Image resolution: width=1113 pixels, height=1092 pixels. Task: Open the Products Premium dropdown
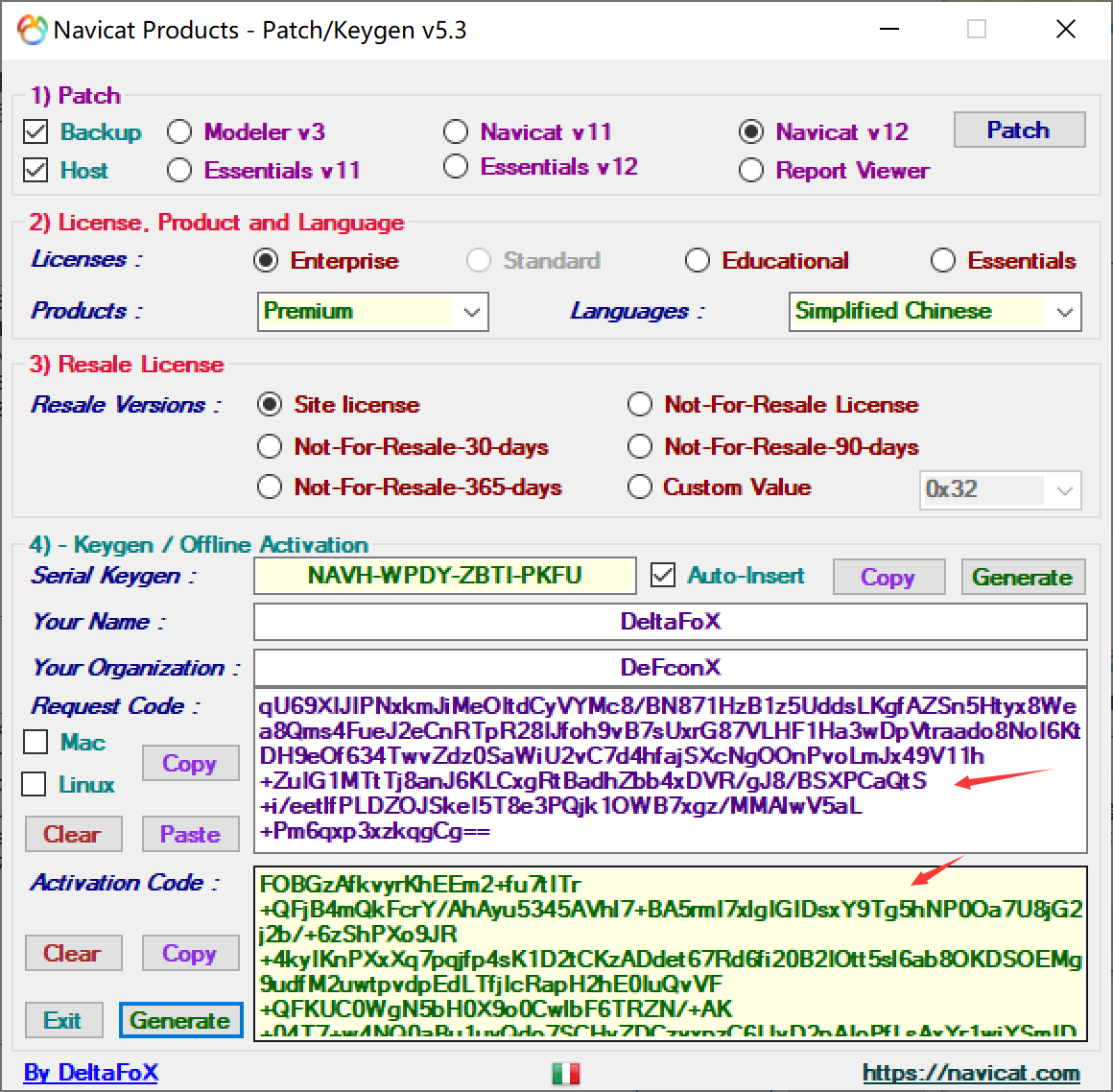click(372, 312)
